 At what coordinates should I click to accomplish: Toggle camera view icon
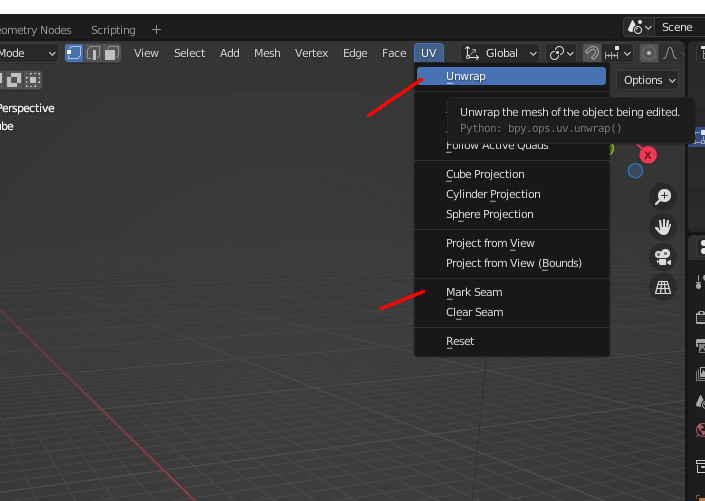tap(663, 257)
